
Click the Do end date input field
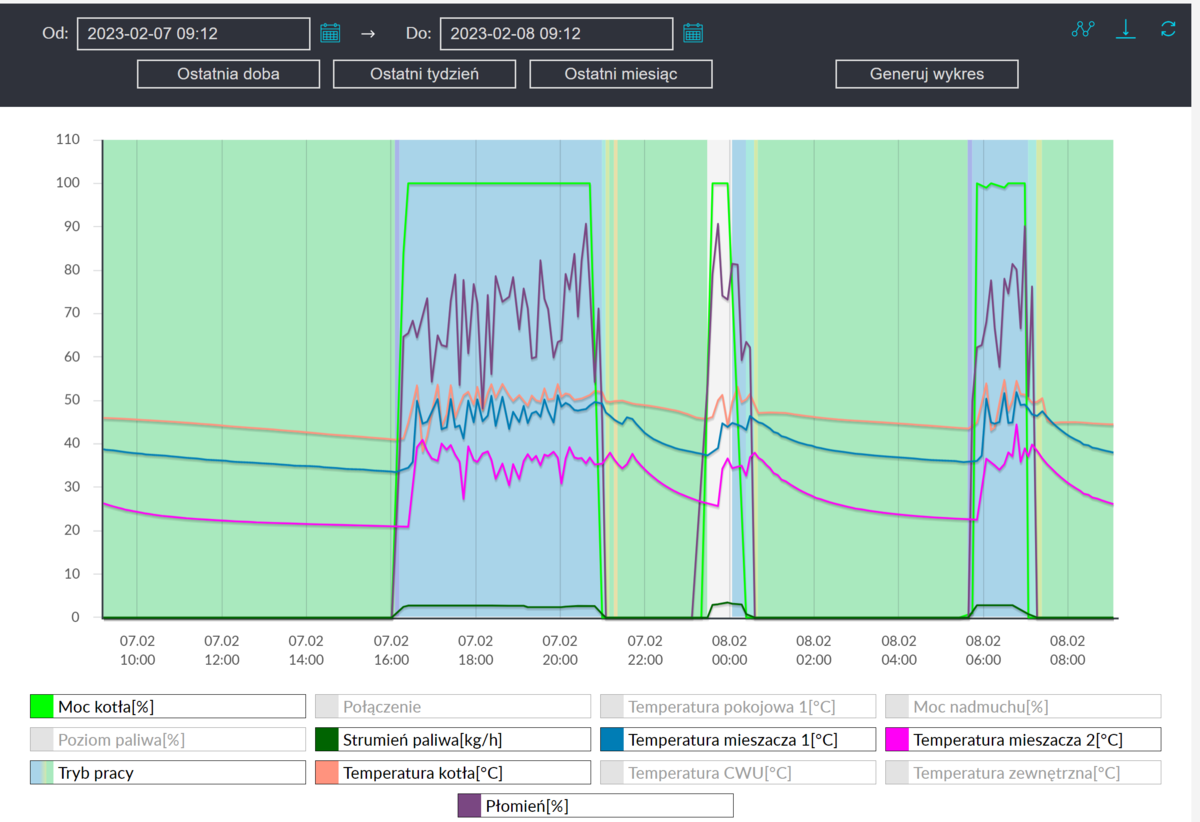[x=556, y=33]
